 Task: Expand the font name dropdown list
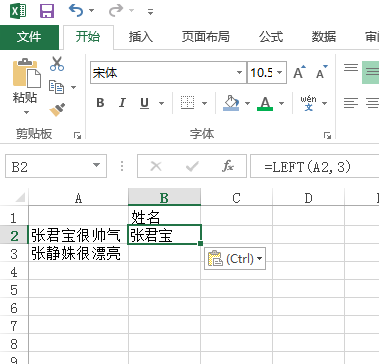(x=239, y=72)
